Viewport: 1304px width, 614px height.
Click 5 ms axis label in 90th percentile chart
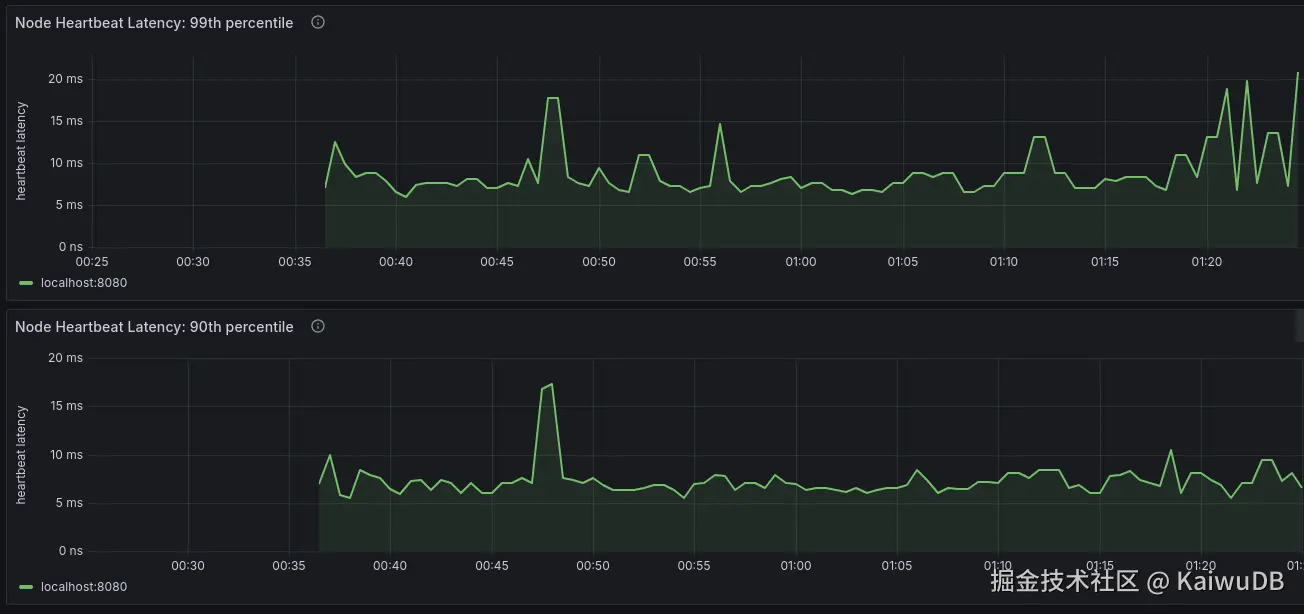(70, 503)
